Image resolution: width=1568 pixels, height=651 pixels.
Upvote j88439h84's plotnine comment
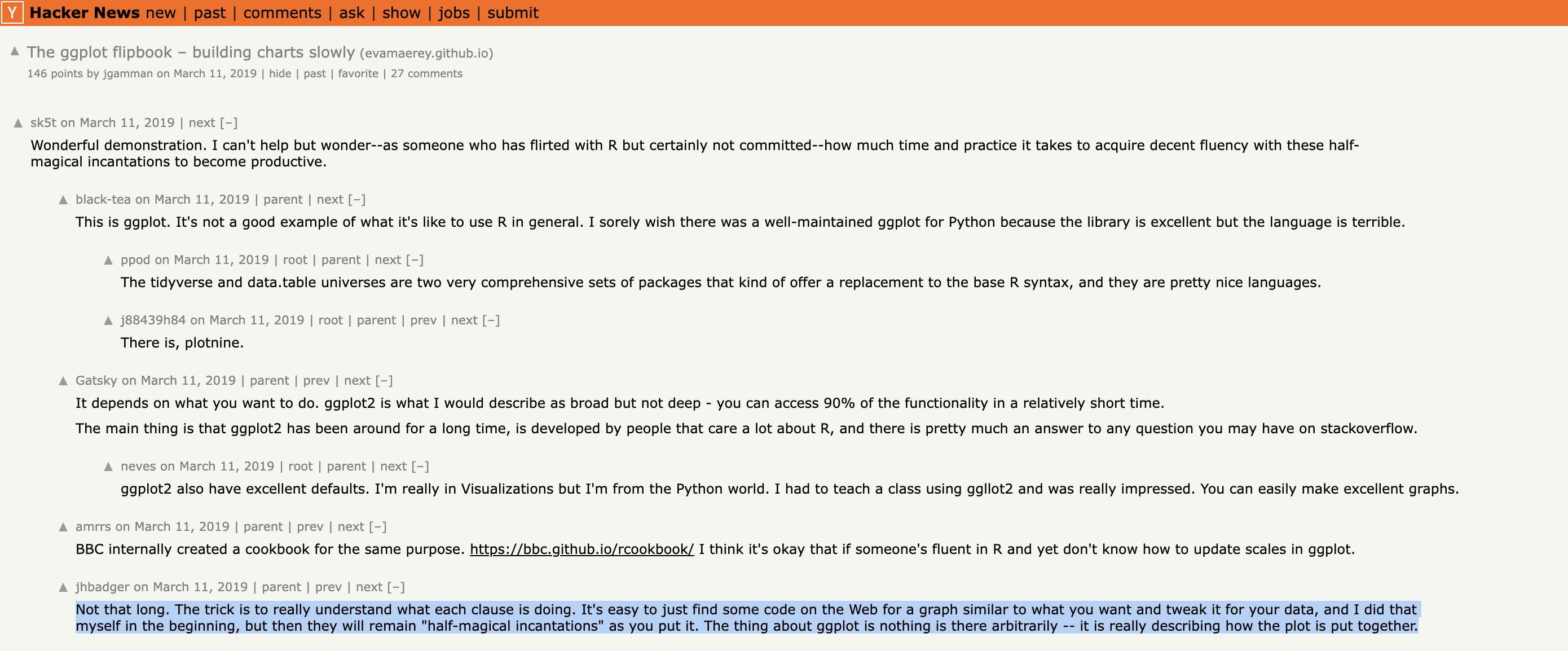108,321
